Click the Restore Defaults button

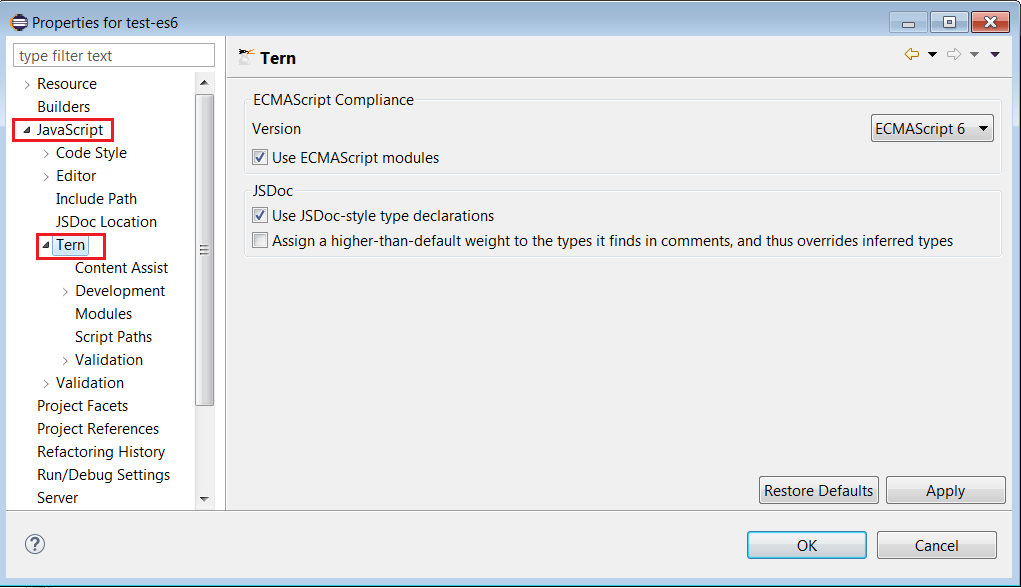point(818,490)
